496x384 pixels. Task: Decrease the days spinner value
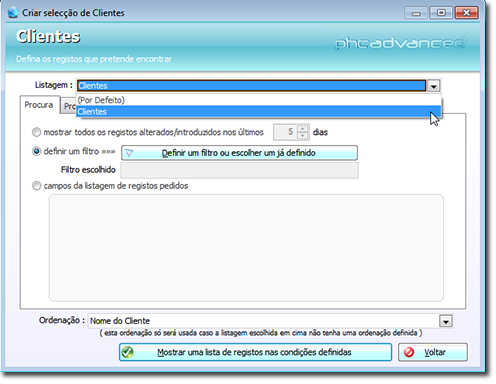303,136
